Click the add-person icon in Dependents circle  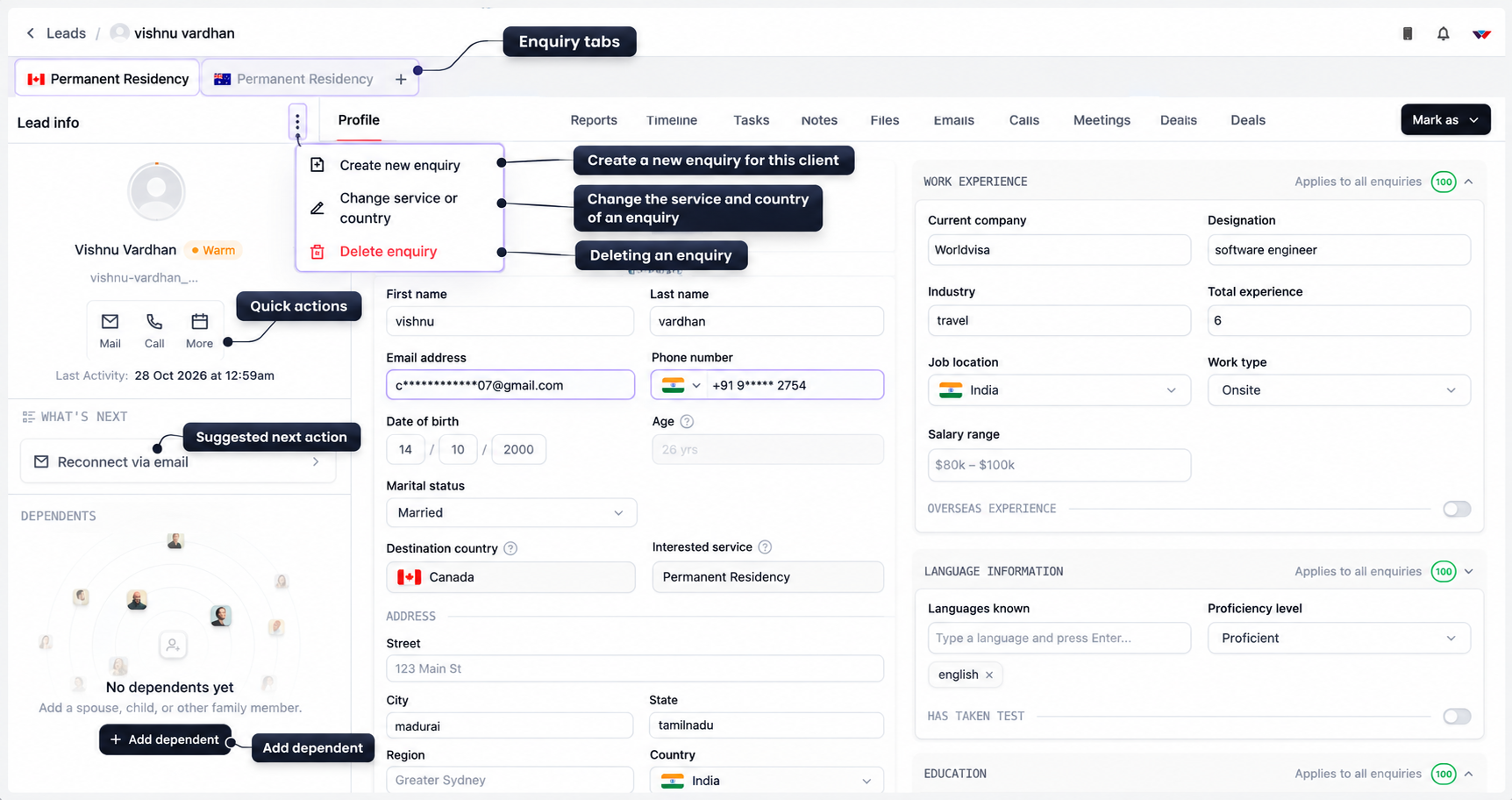[173, 645]
